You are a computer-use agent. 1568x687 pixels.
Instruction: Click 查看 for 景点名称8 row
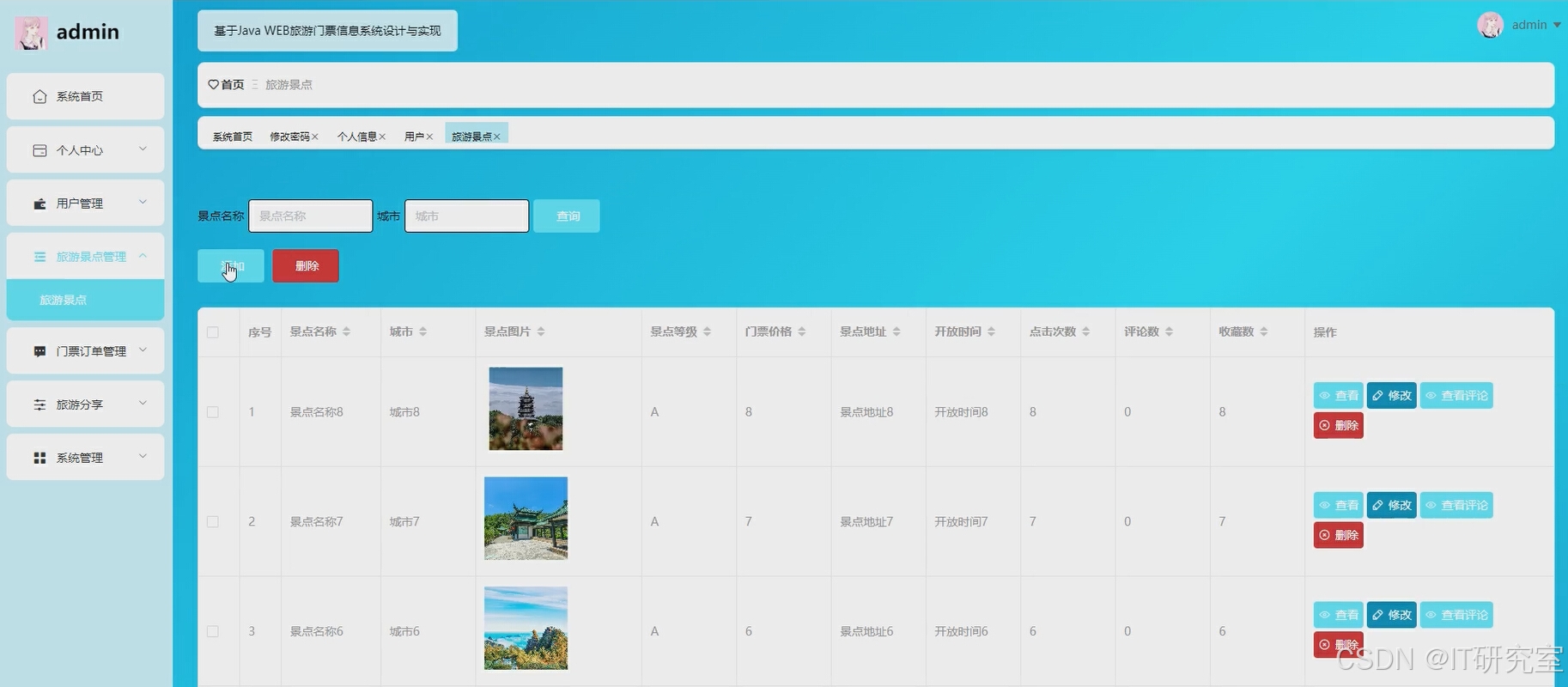pos(1339,396)
